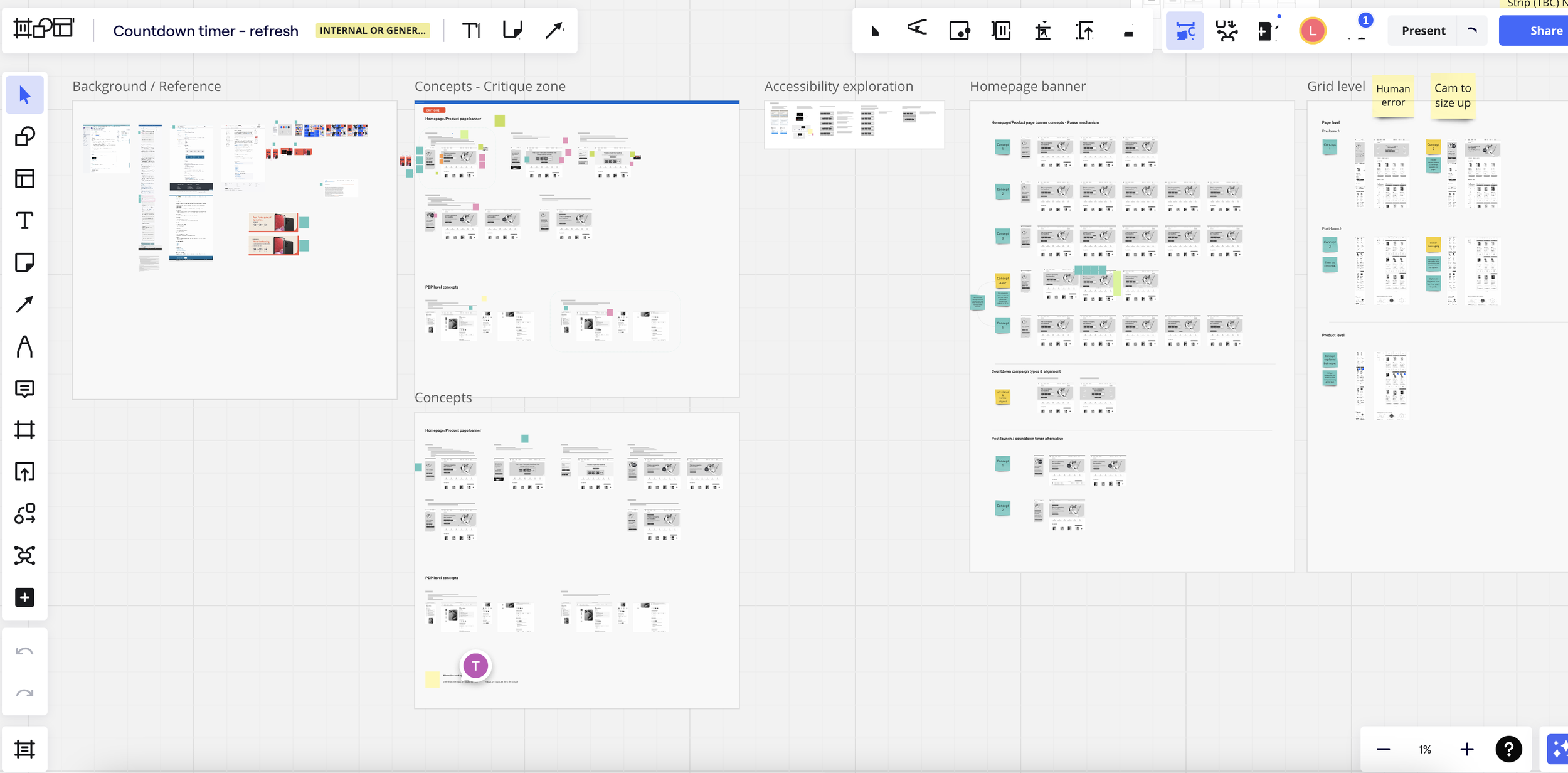This screenshot has width=1568, height=773.
Task: Open the INTERNAL OR GENER... classification label
Action: click(373, 31)
